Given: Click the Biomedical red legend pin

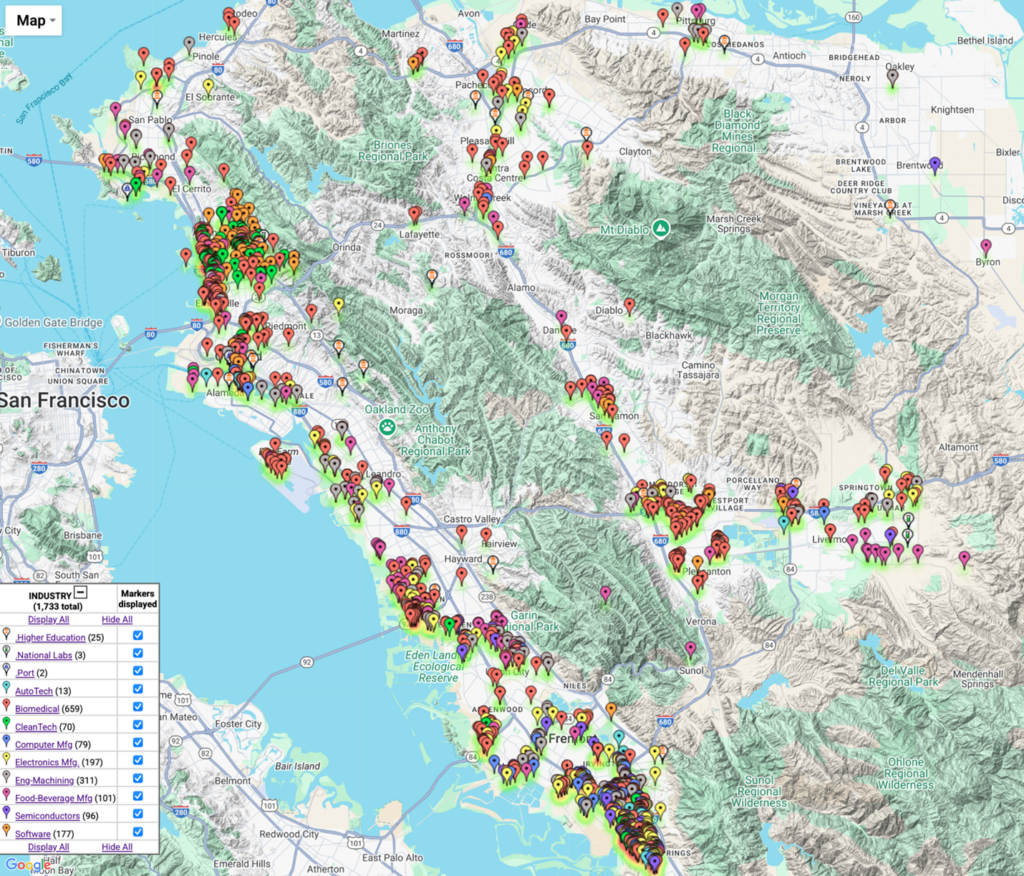Looking at the screenshot, I should pos(7,706).
